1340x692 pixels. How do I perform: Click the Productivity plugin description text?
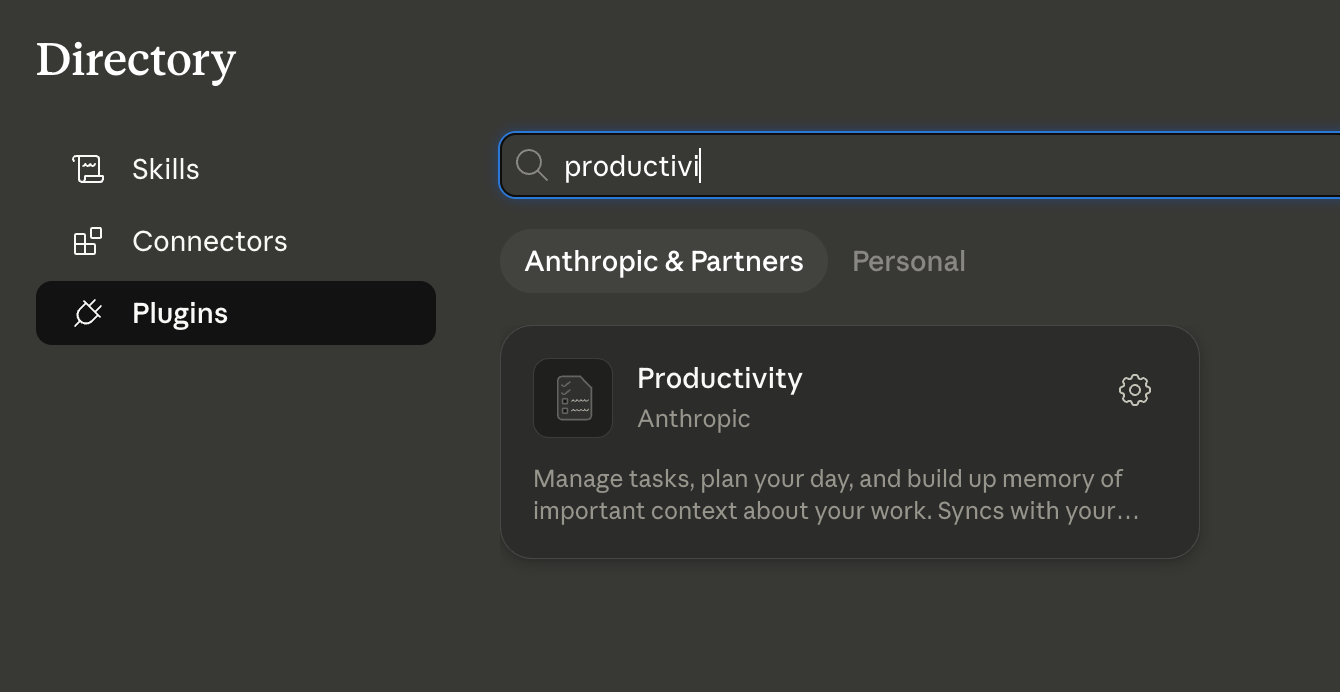tap(836, 494)
